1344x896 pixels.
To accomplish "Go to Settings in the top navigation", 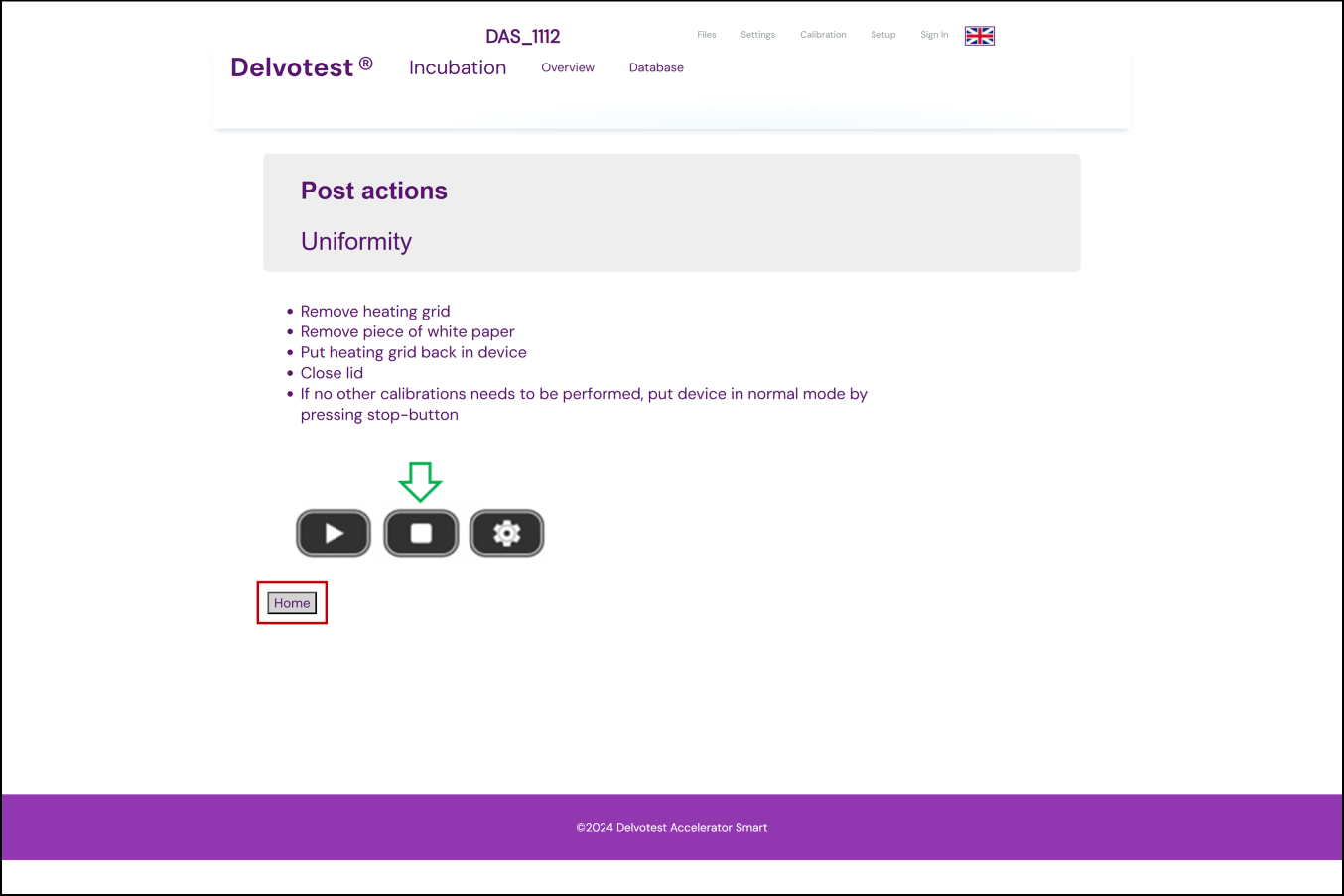I will pyautogui.click(x=757, y=35).
